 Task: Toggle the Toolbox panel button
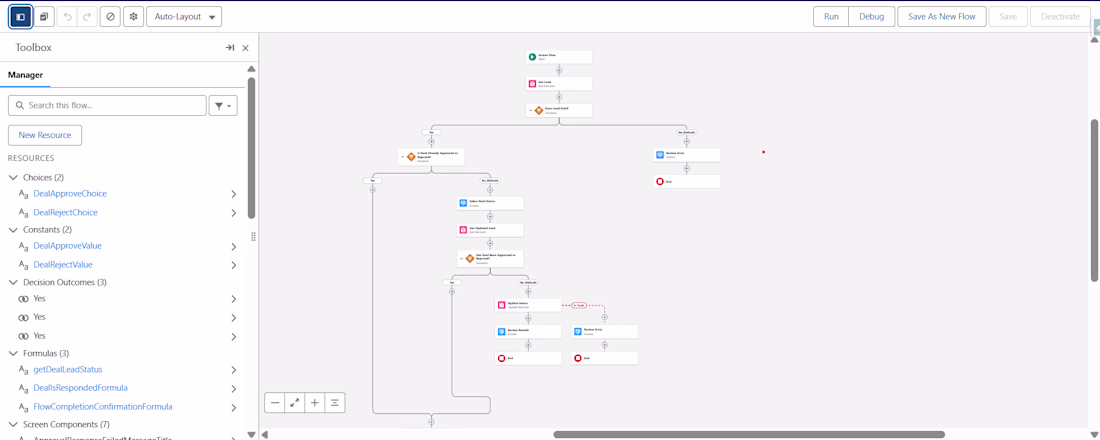pos(20,16)
